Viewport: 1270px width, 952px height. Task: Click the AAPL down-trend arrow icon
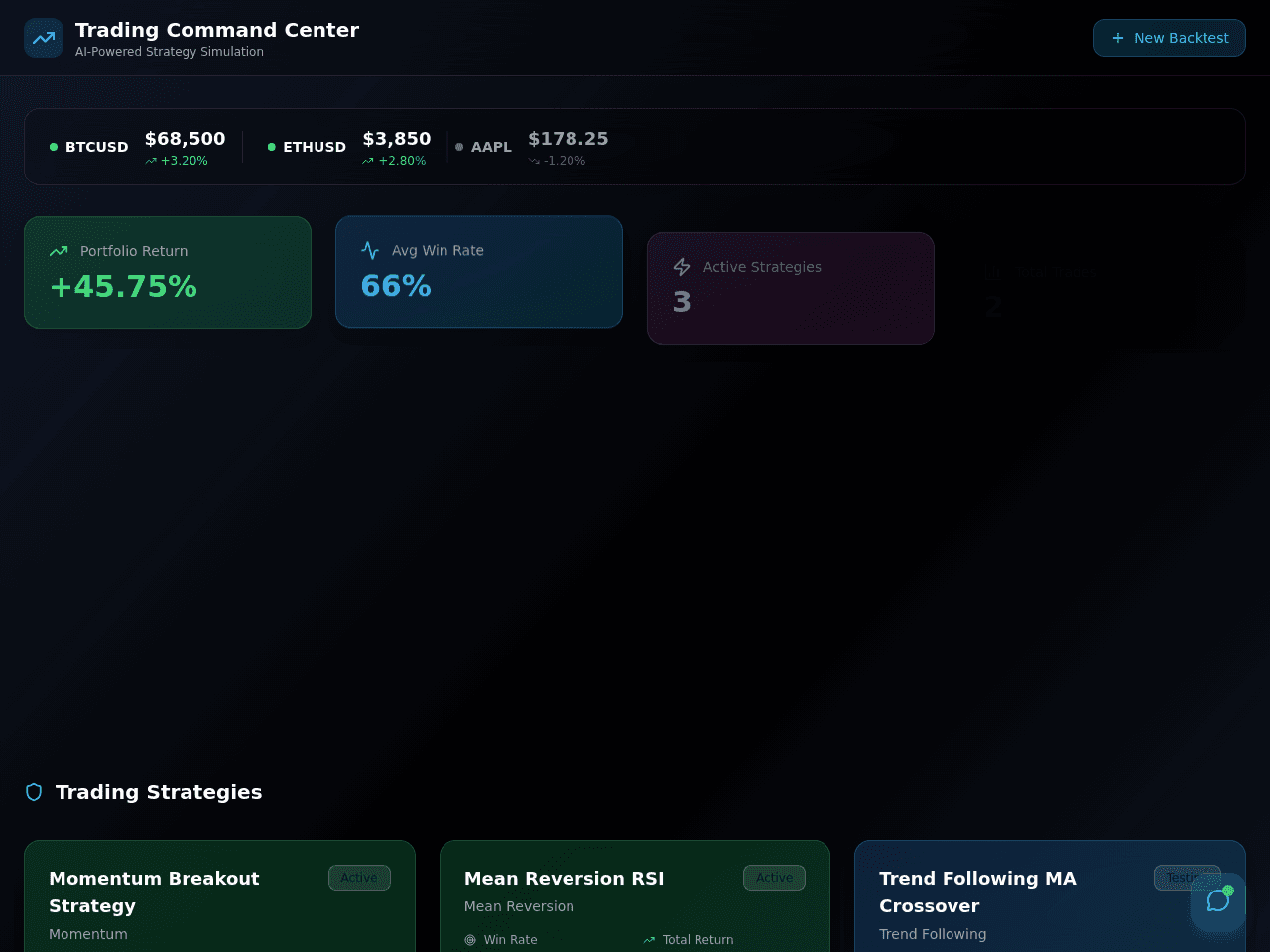point(534,161)
